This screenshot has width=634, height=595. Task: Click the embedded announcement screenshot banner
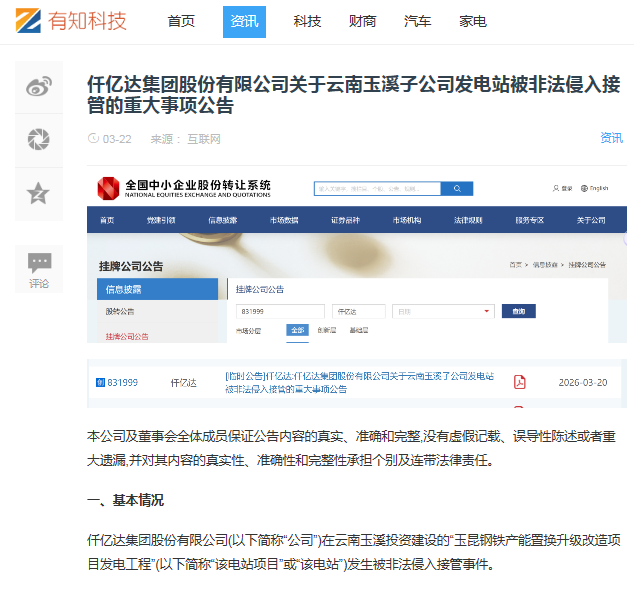(357, 255)
